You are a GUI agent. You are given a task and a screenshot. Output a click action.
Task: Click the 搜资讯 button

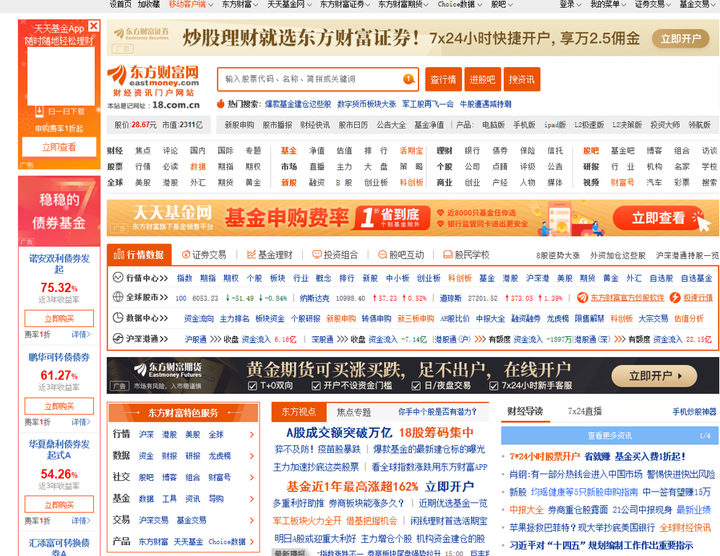pyautogui.click(x=522, y=79)
